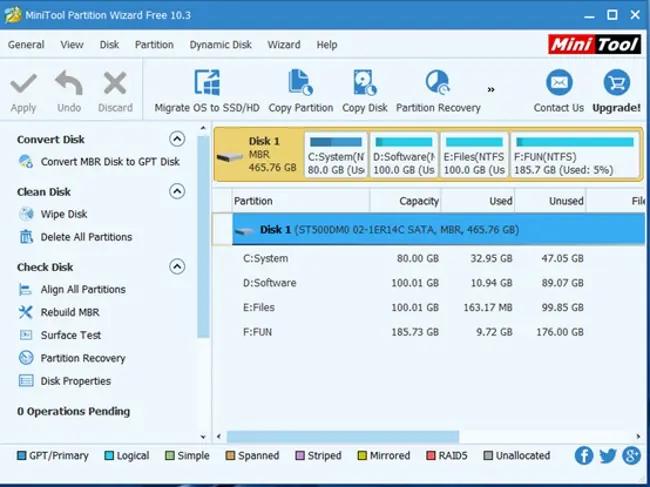Image resolution: width=650 pixels, height=487 pixels.
Task: Select E:Files block in disk map
Action: [474, 155]
